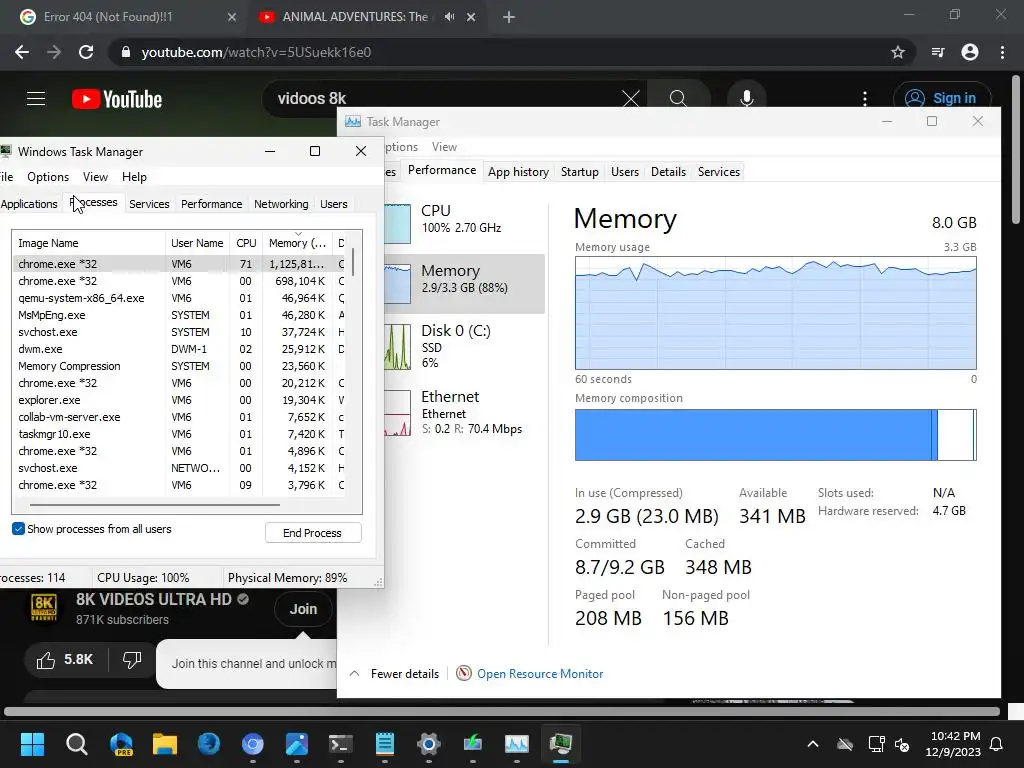Collapse Task Manager with Fewer details
This screenshot has height=768, width=1024.
[x=394, y=673]
